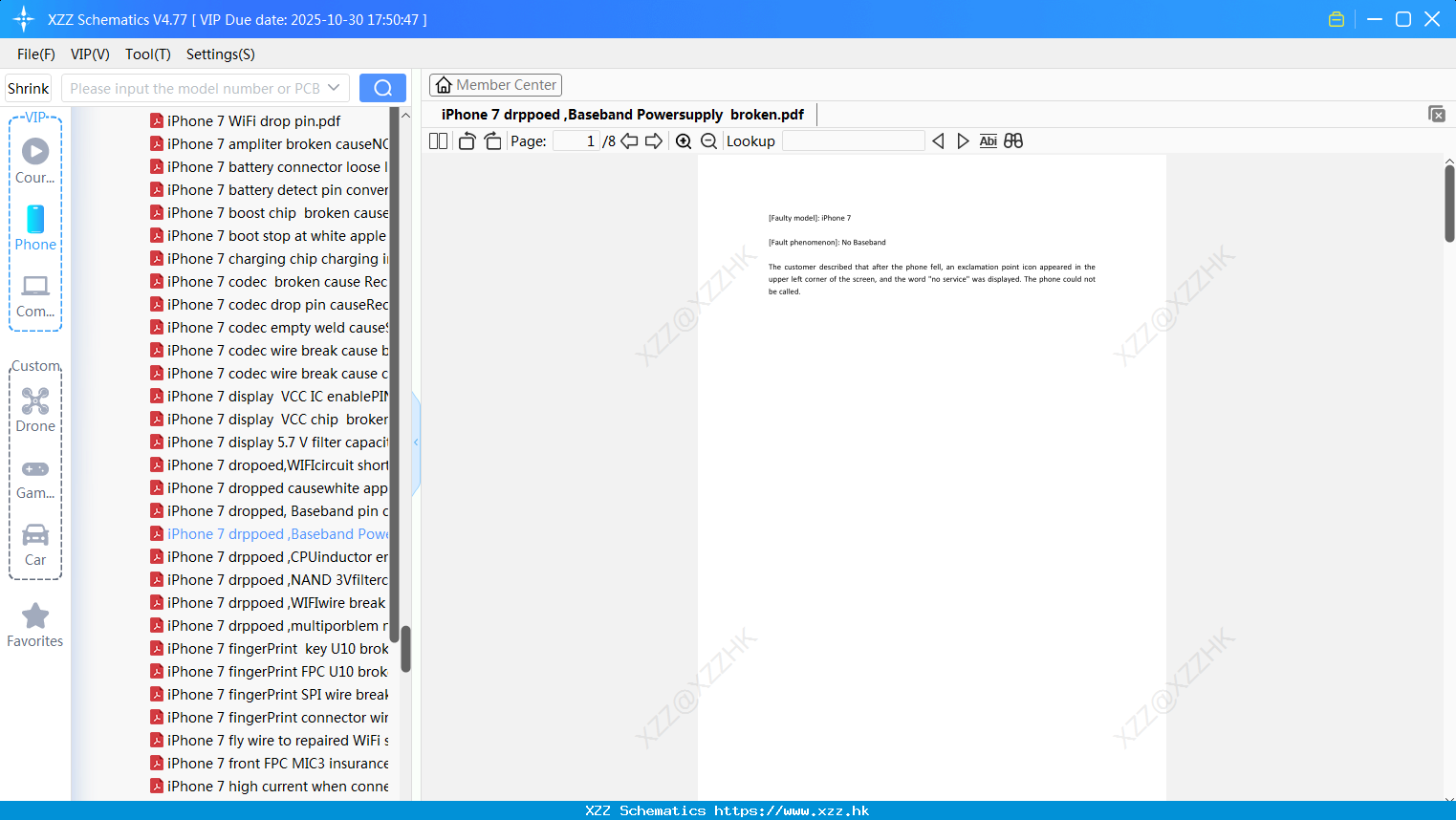Click the XZZ app logo icon

pyautogui.click(x=24, y=19)
